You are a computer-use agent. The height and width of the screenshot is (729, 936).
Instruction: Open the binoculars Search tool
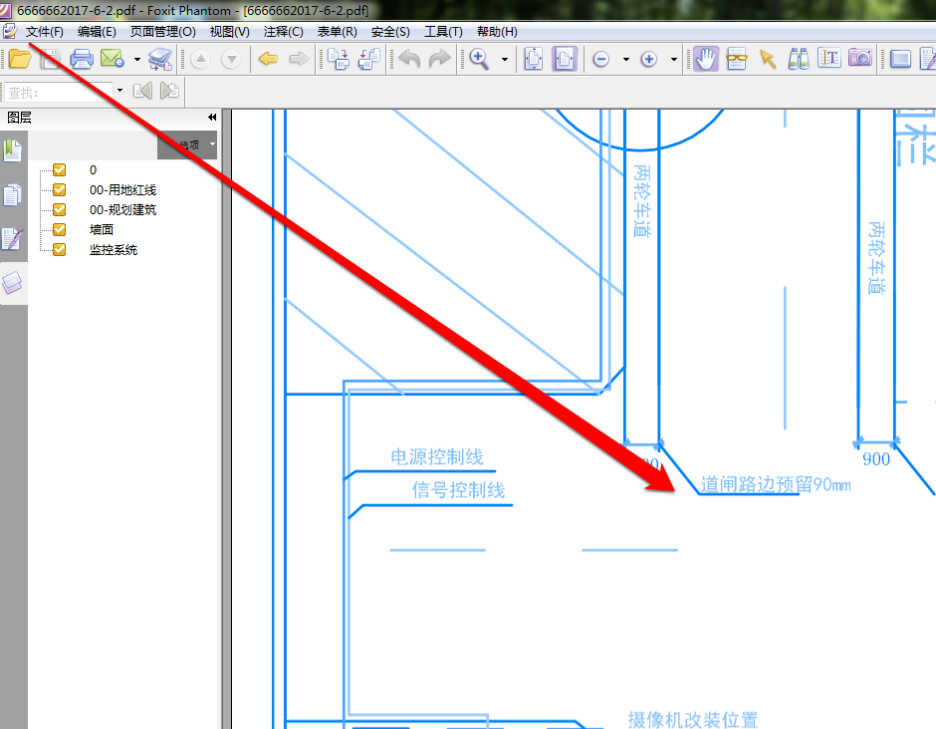[x=798, y=59]
